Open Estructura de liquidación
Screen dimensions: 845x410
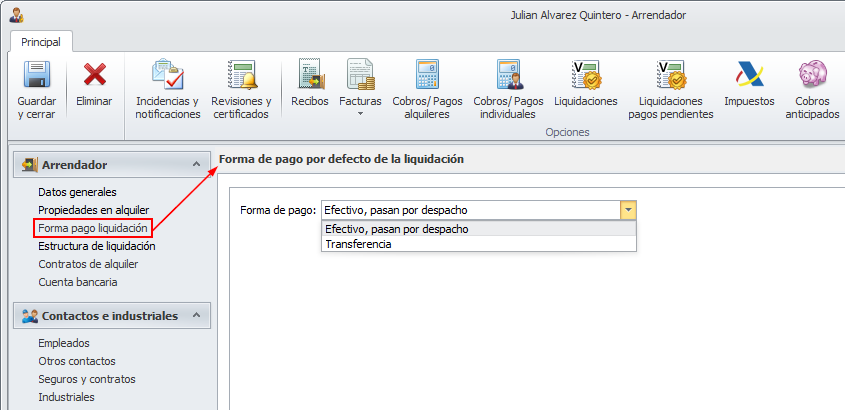click(97, 246)
